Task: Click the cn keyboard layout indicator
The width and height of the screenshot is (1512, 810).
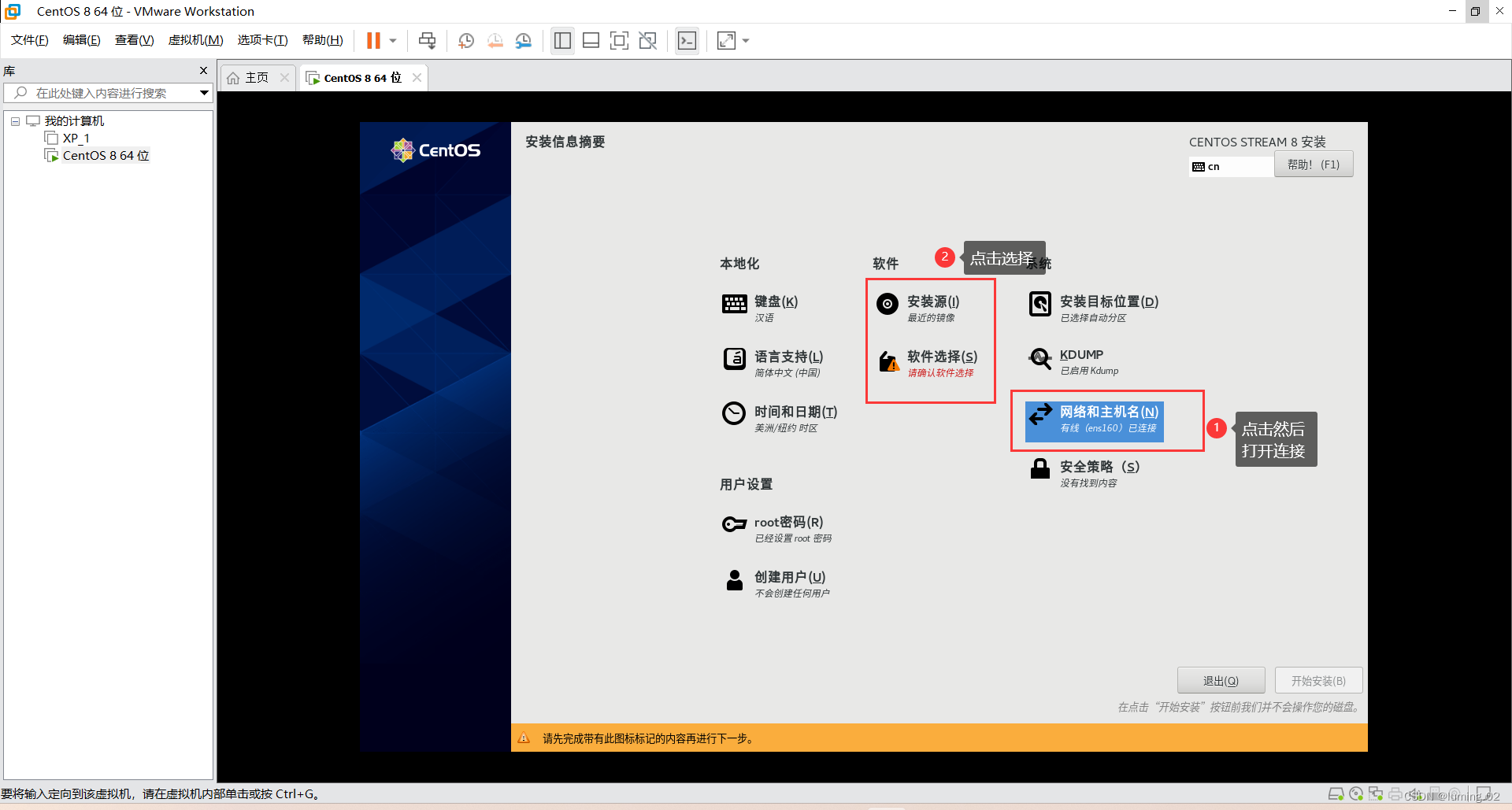Action: (1231, 166)
